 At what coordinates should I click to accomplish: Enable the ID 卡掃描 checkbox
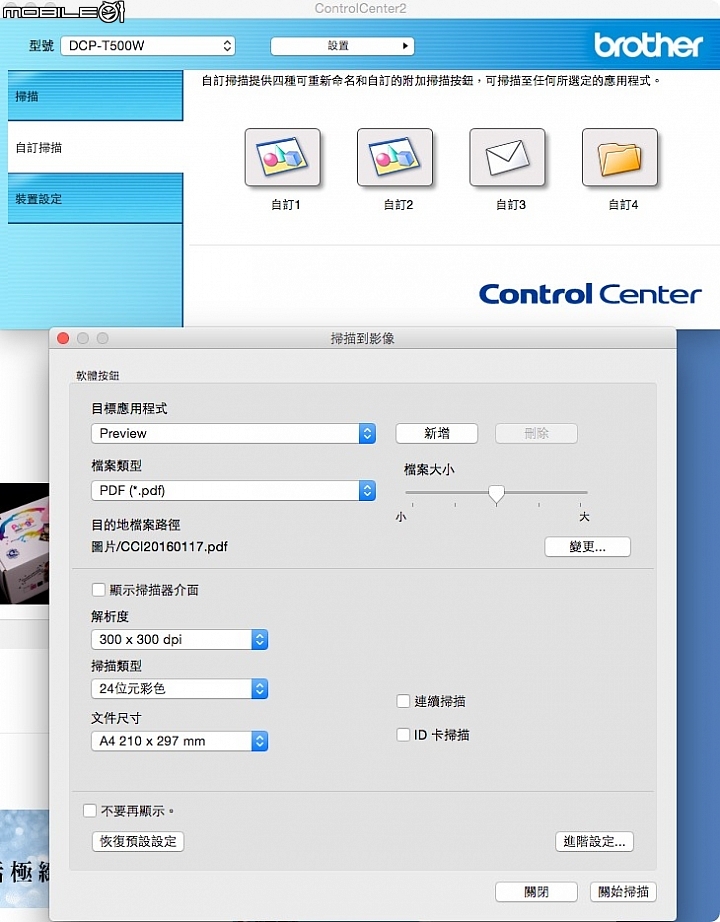pos(403,734)
